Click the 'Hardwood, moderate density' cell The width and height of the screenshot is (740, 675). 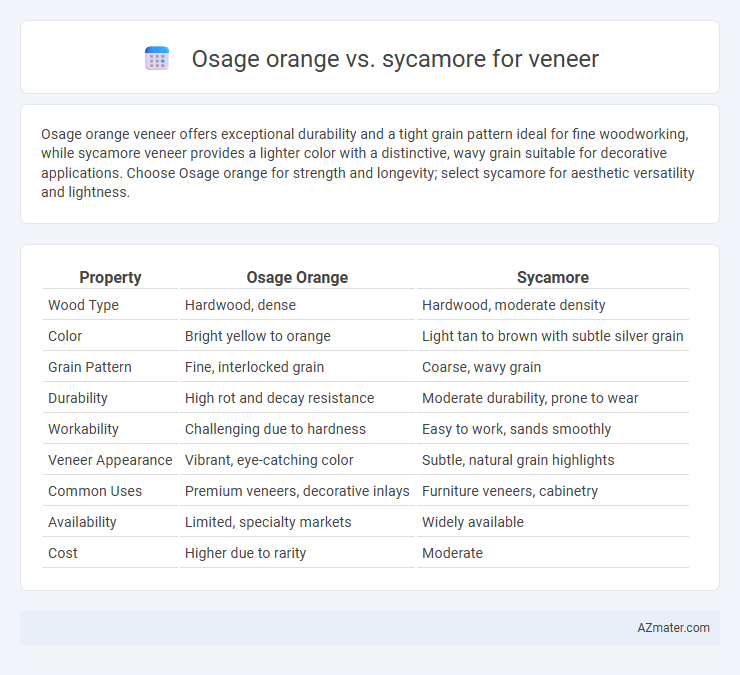pyautogui.click(x=513, y=305)
